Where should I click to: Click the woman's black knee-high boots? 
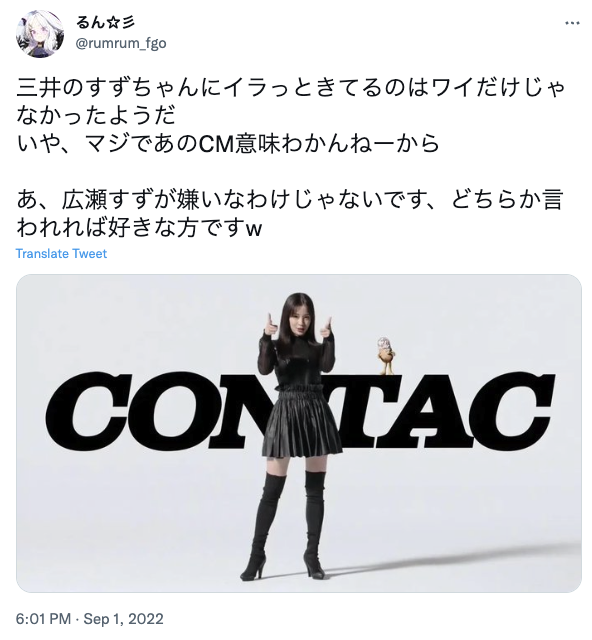point(288,526)
